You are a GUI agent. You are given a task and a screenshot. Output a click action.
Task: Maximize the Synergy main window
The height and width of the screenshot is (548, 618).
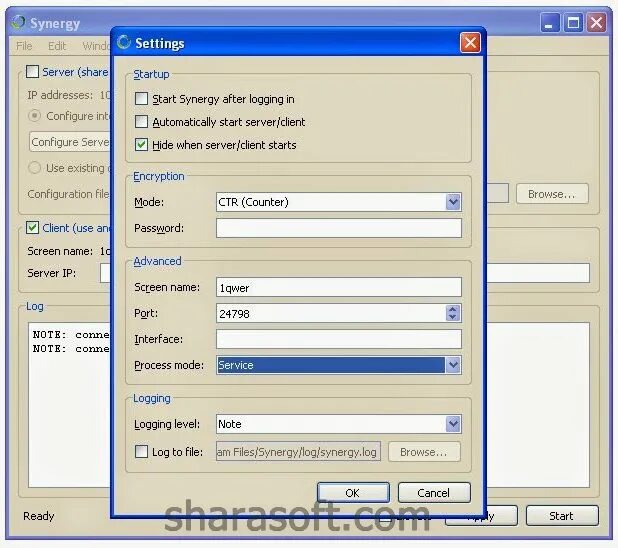coord(573,22)
